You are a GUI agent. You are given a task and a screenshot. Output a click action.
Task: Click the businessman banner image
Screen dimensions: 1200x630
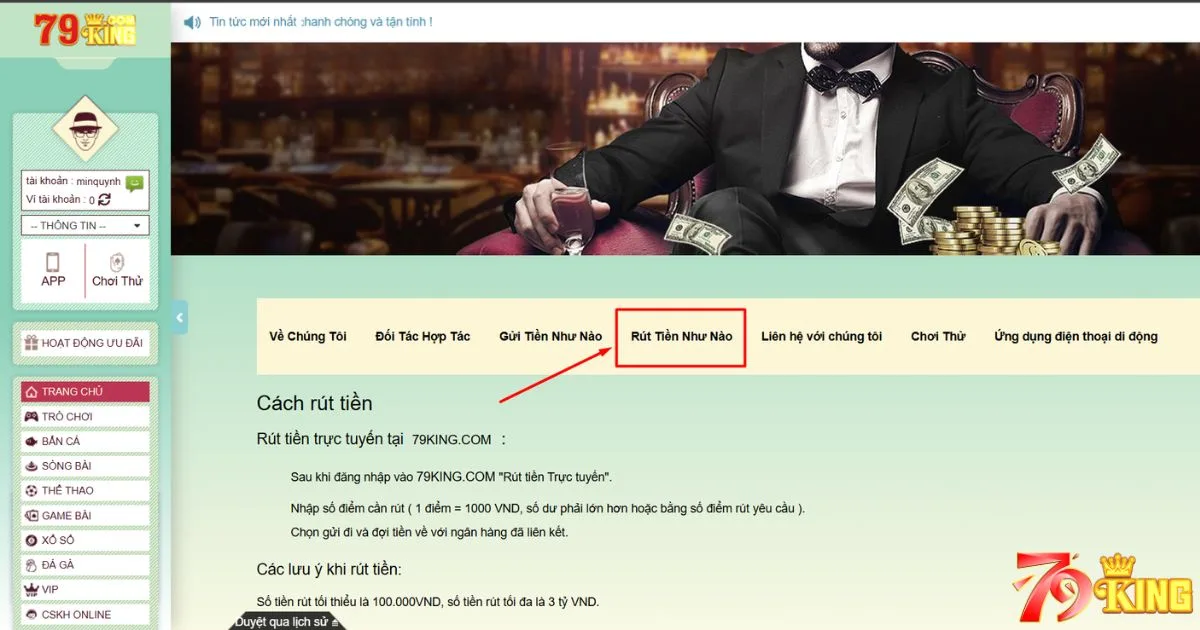click(x=685, y=148)
